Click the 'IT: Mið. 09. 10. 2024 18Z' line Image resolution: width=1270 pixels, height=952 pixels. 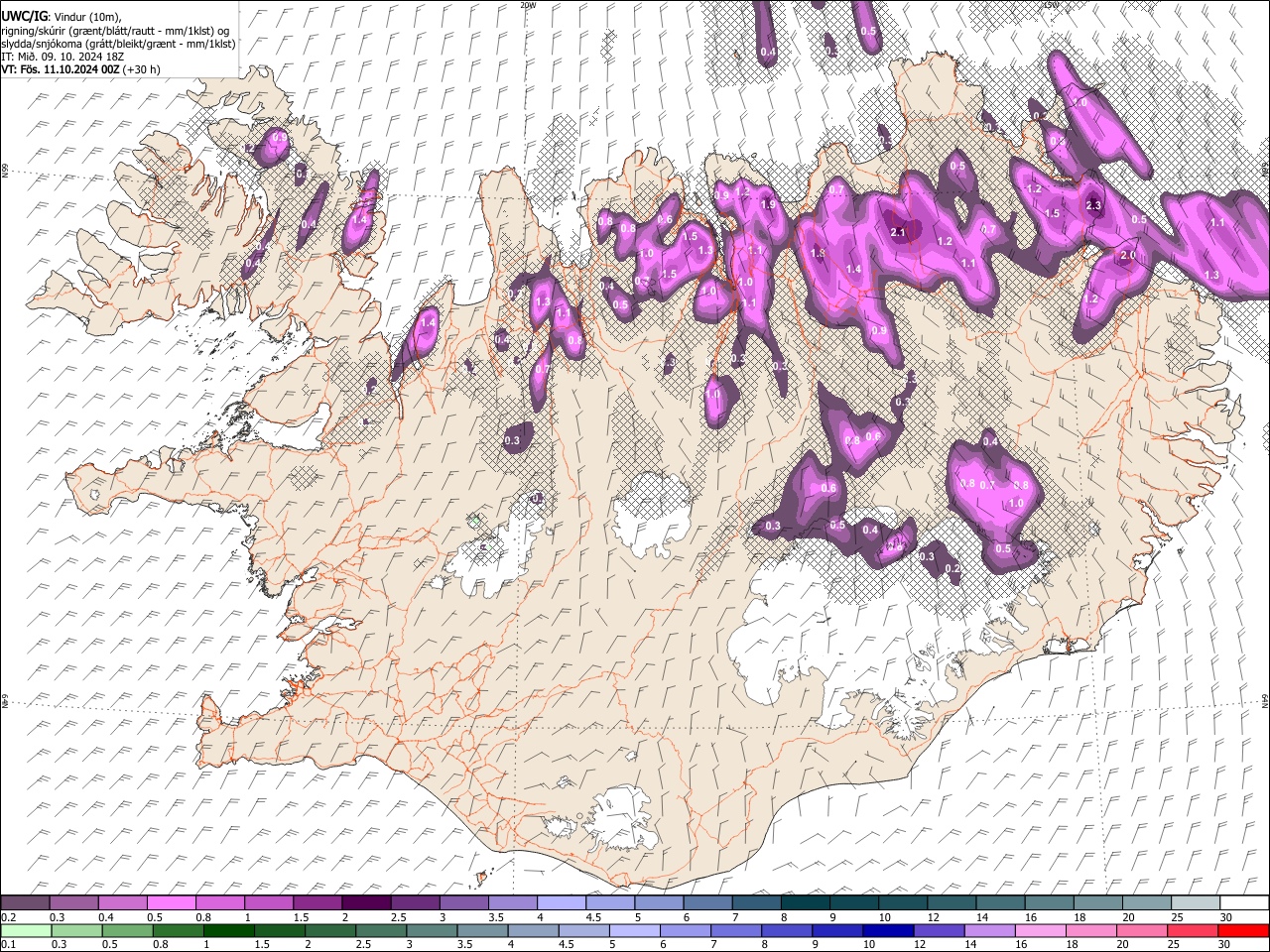pyautogui.click(x=63, y=57)
